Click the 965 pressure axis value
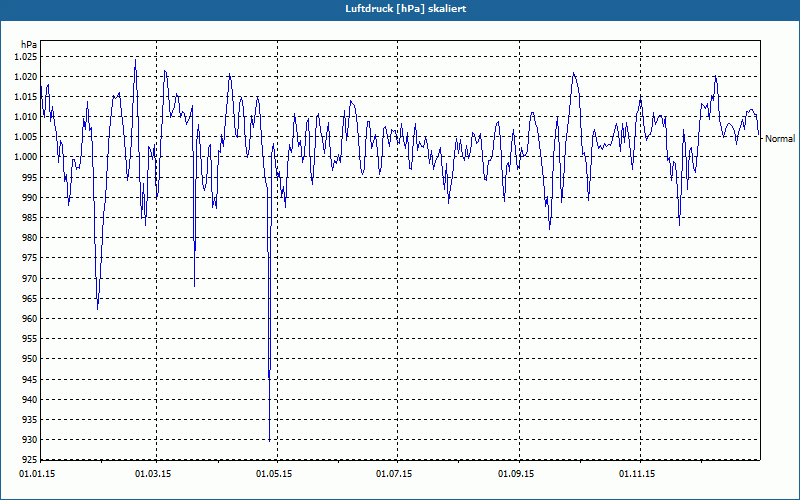The width and height of the screenshot is (800, 500). [31, 298]
